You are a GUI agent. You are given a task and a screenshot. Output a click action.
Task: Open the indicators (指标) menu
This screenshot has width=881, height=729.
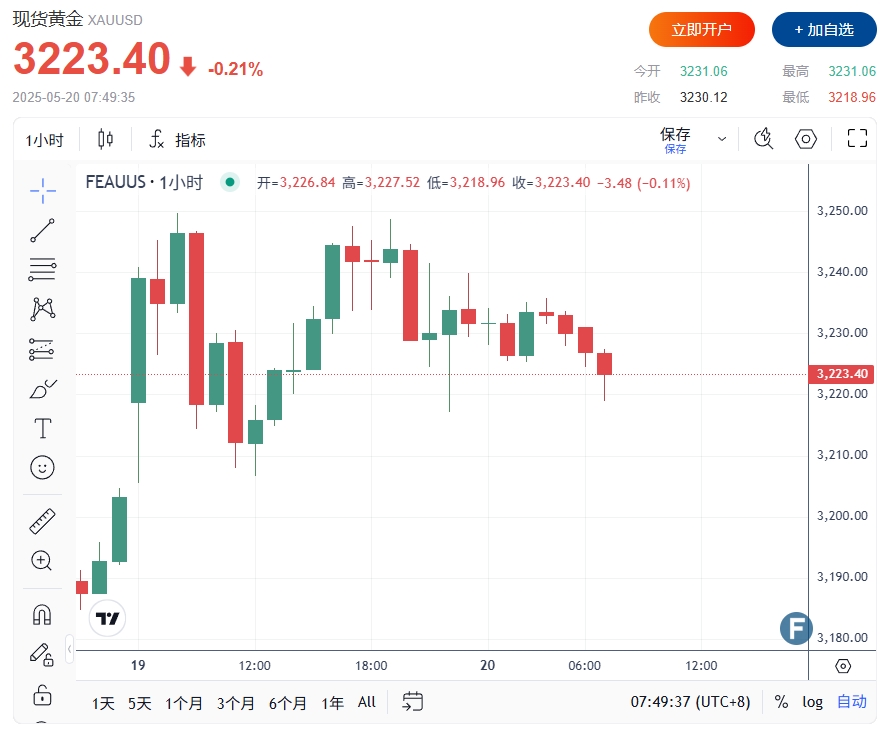click(177, 140)
